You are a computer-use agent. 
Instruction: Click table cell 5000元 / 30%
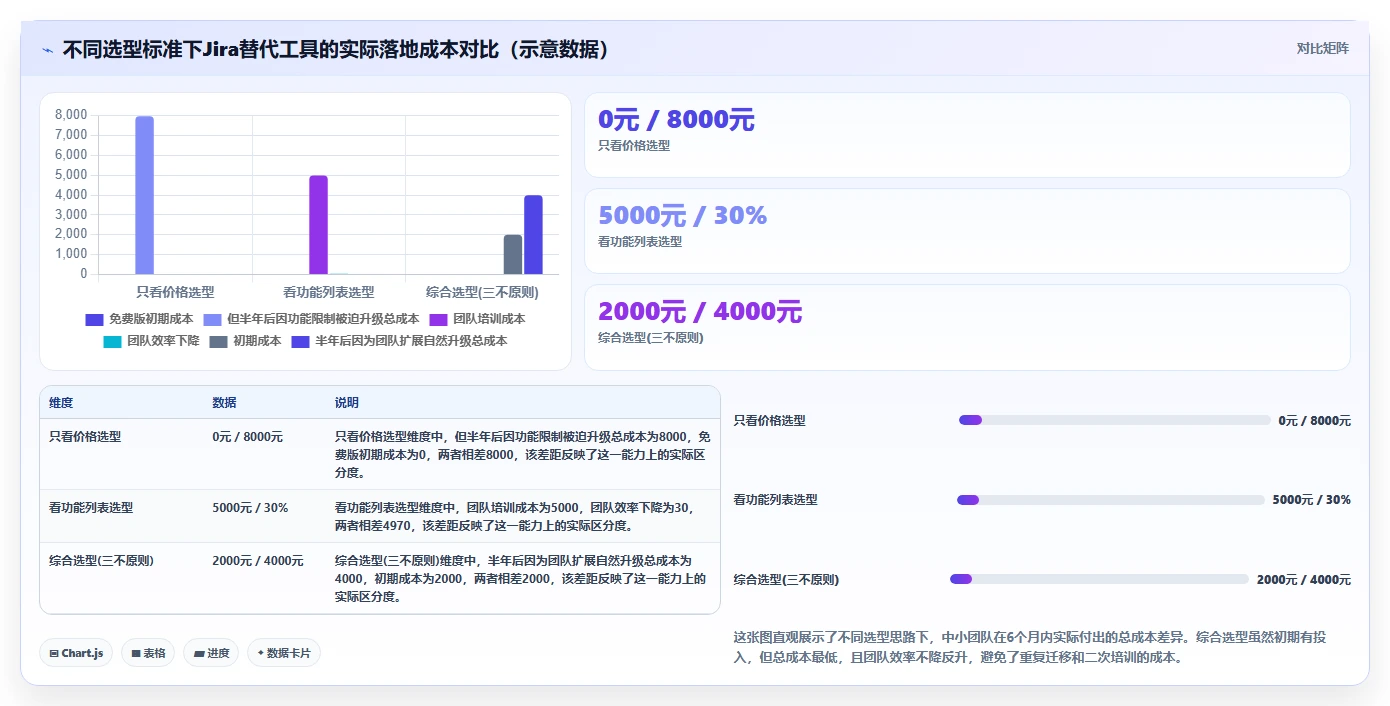tap(250, 508)
